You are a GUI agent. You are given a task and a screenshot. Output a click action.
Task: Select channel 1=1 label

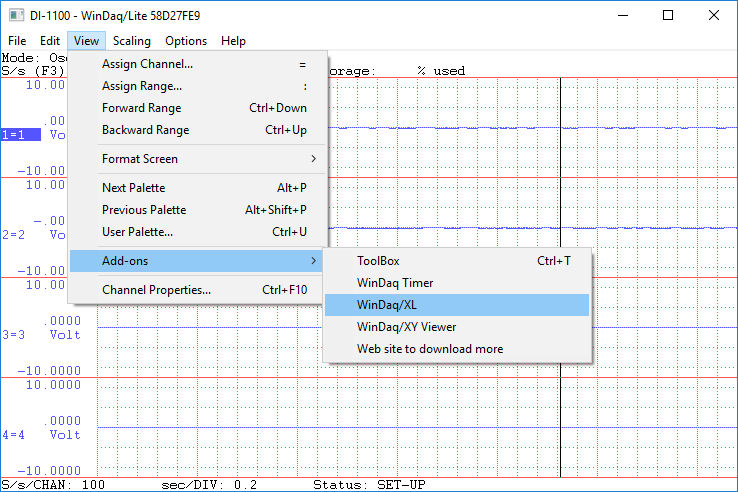[21, 135]
